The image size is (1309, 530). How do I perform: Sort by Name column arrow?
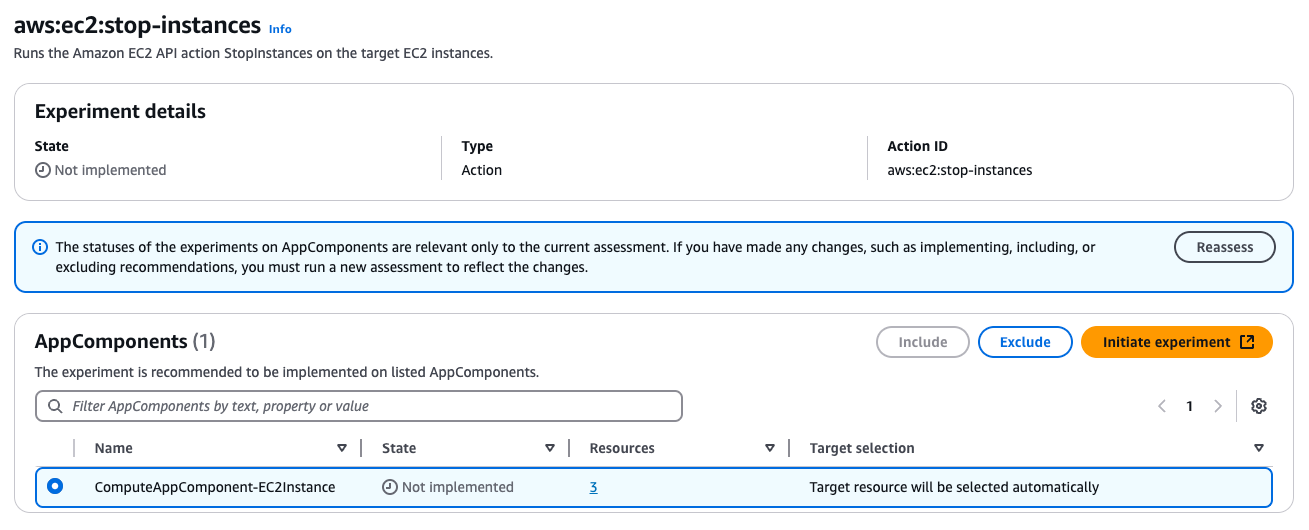(x=342, y=448)
